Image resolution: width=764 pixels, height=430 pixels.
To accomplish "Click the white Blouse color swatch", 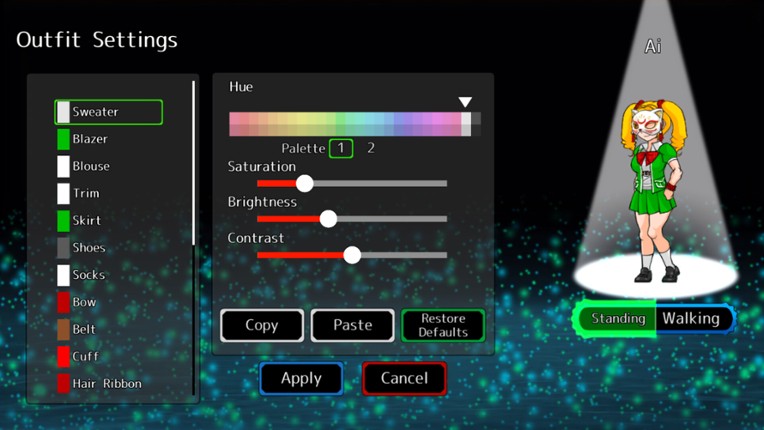I will 63,167.
